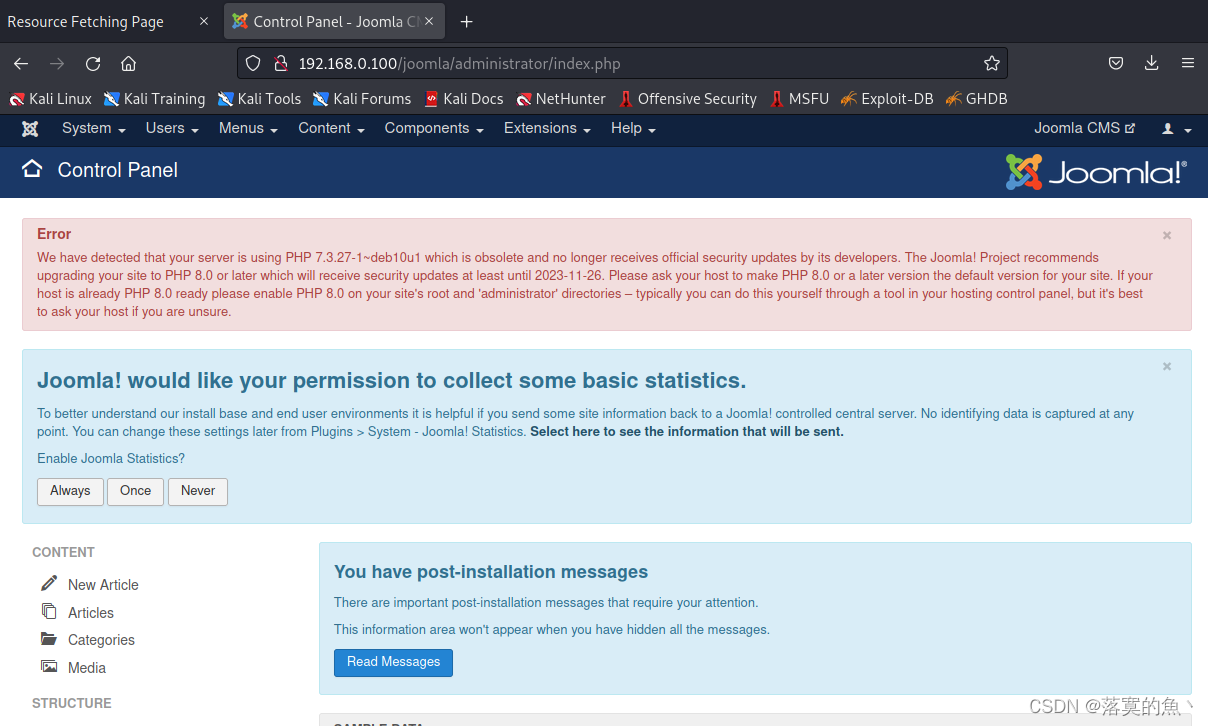Open GHDB bookmark
Screen dimensions: 1208x726
tap(976, 99)
